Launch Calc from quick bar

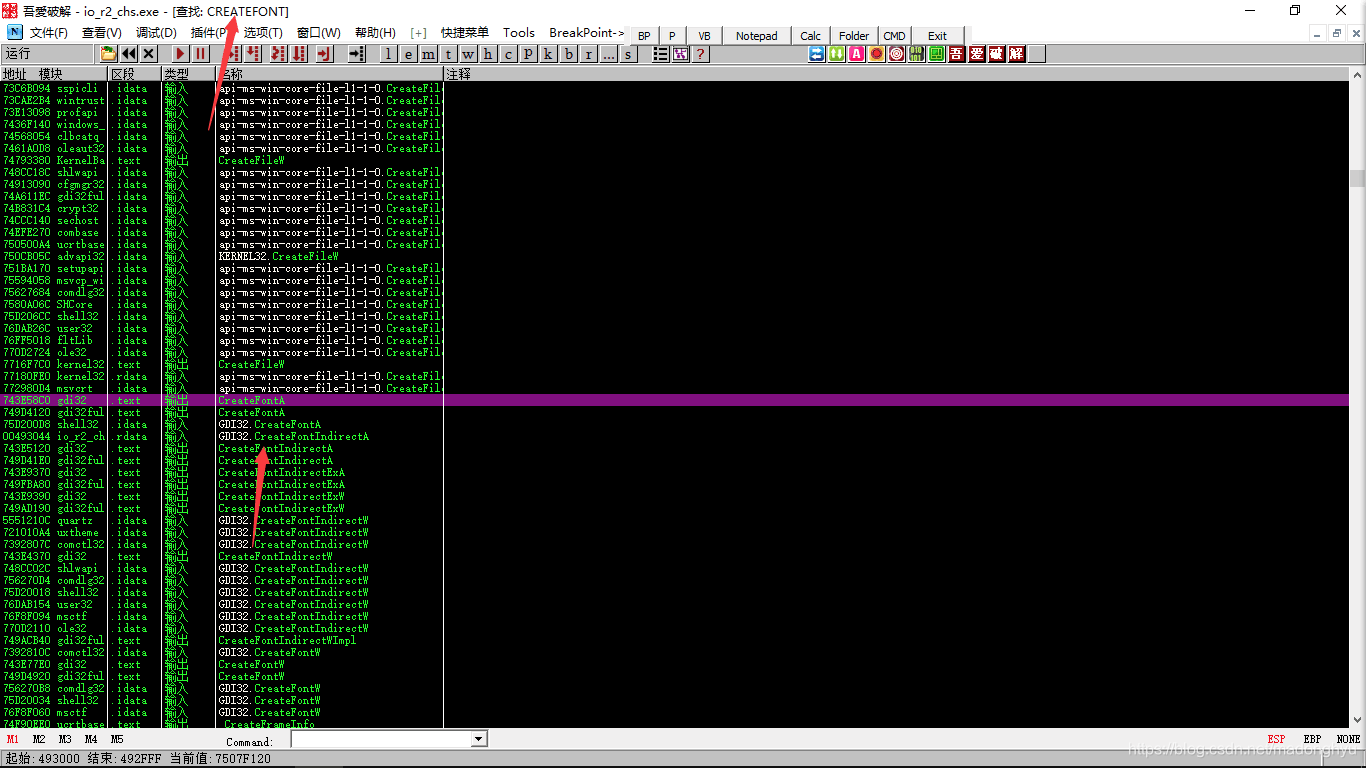tap(811, 36)
